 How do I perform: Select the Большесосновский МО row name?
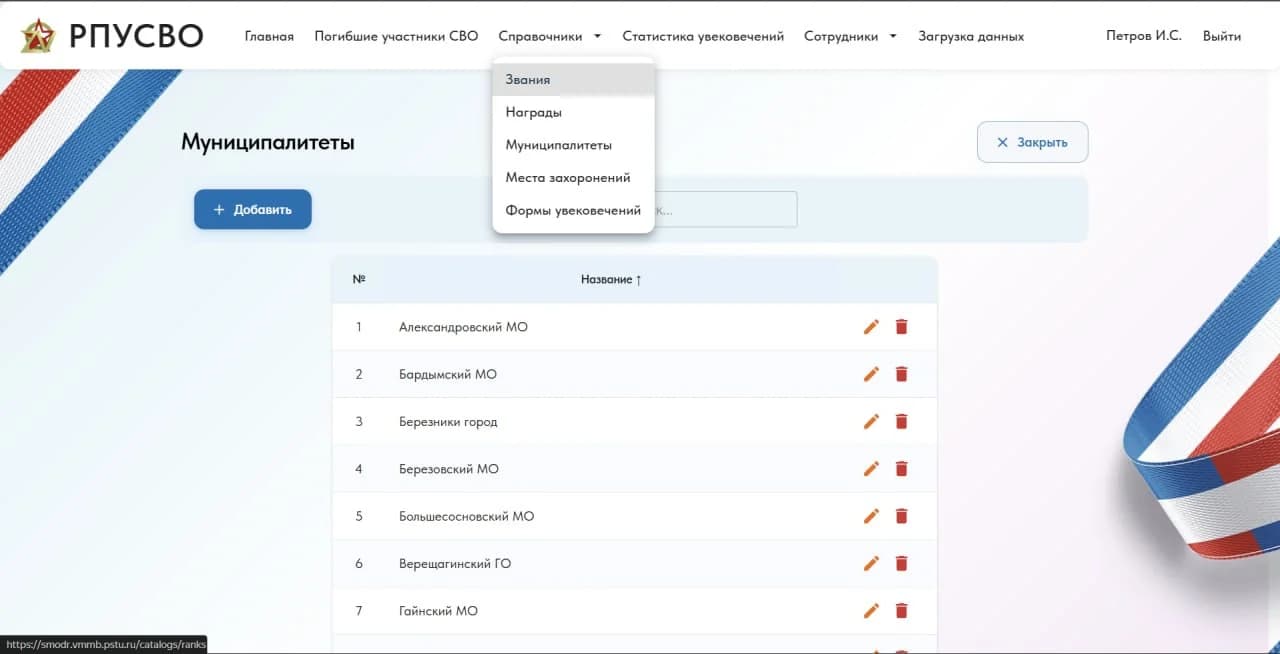466,516
